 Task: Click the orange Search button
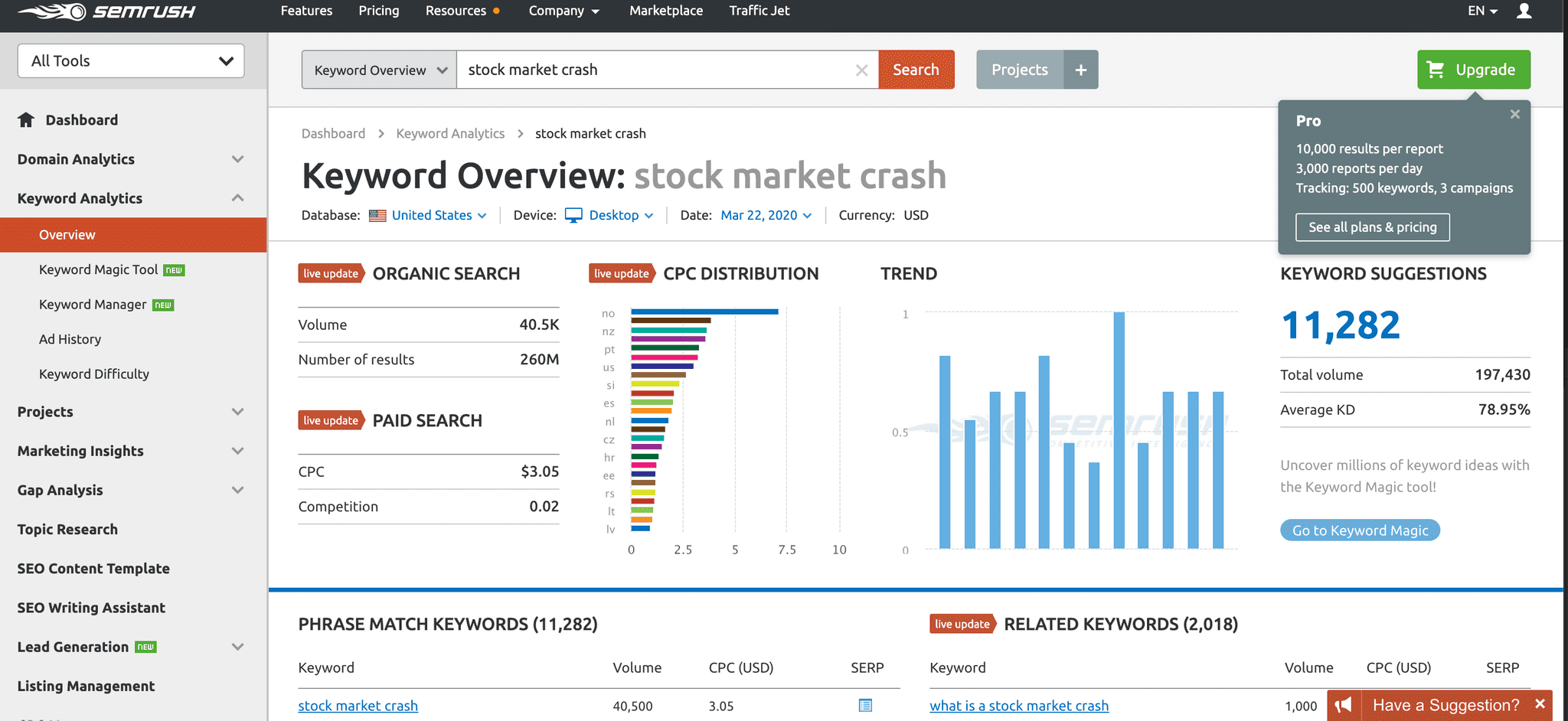pyautogui.click(x=916, y=70)
